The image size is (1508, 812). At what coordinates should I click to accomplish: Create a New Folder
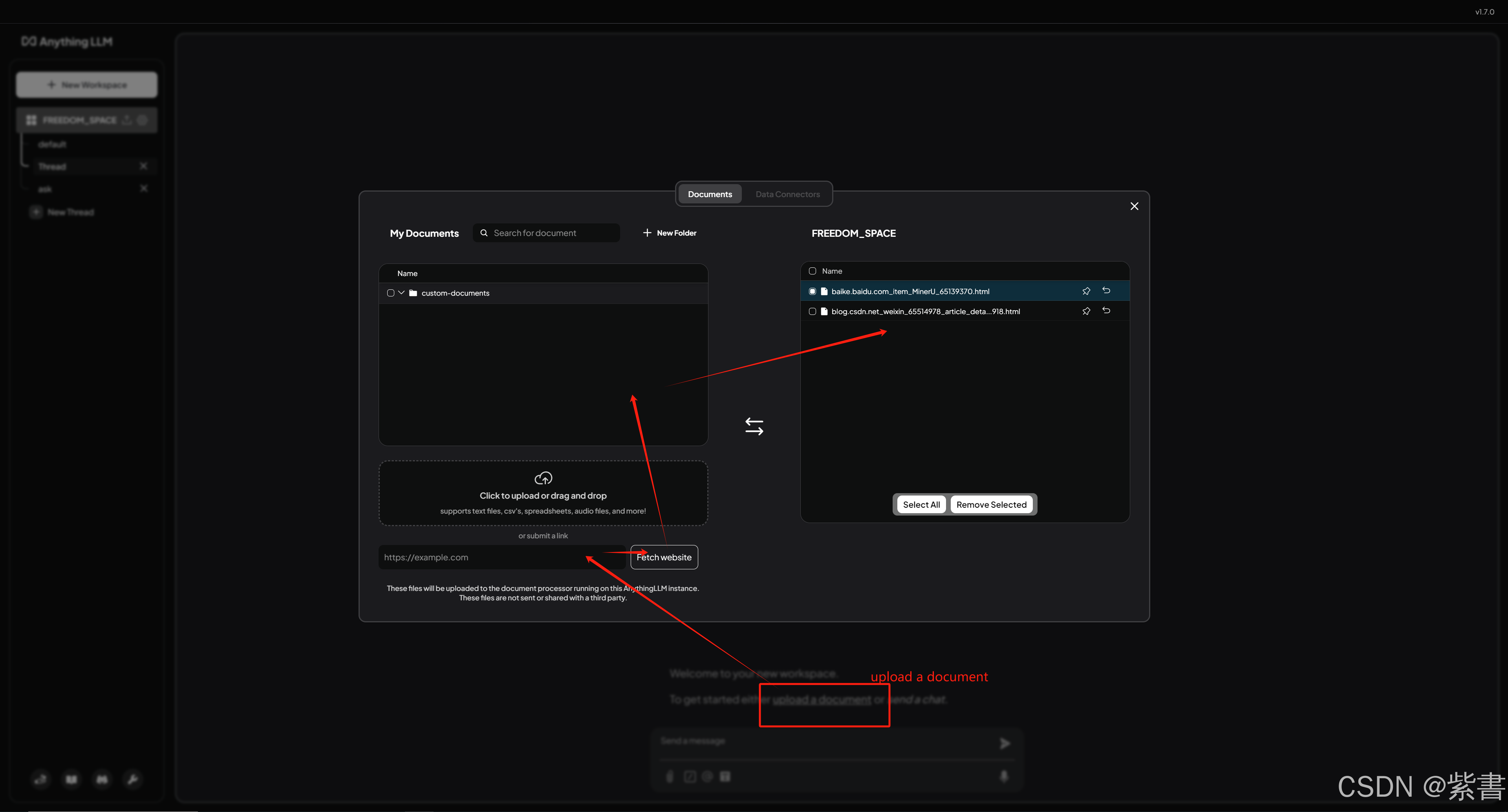[669, 233]
